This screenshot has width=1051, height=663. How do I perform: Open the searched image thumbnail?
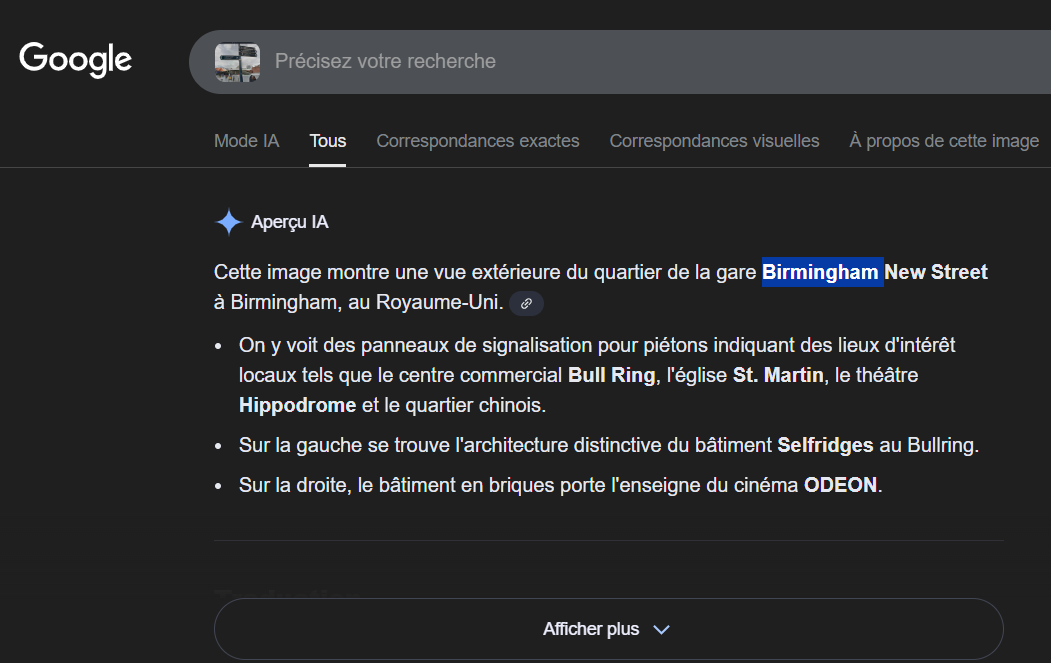(x=237, y=62)
